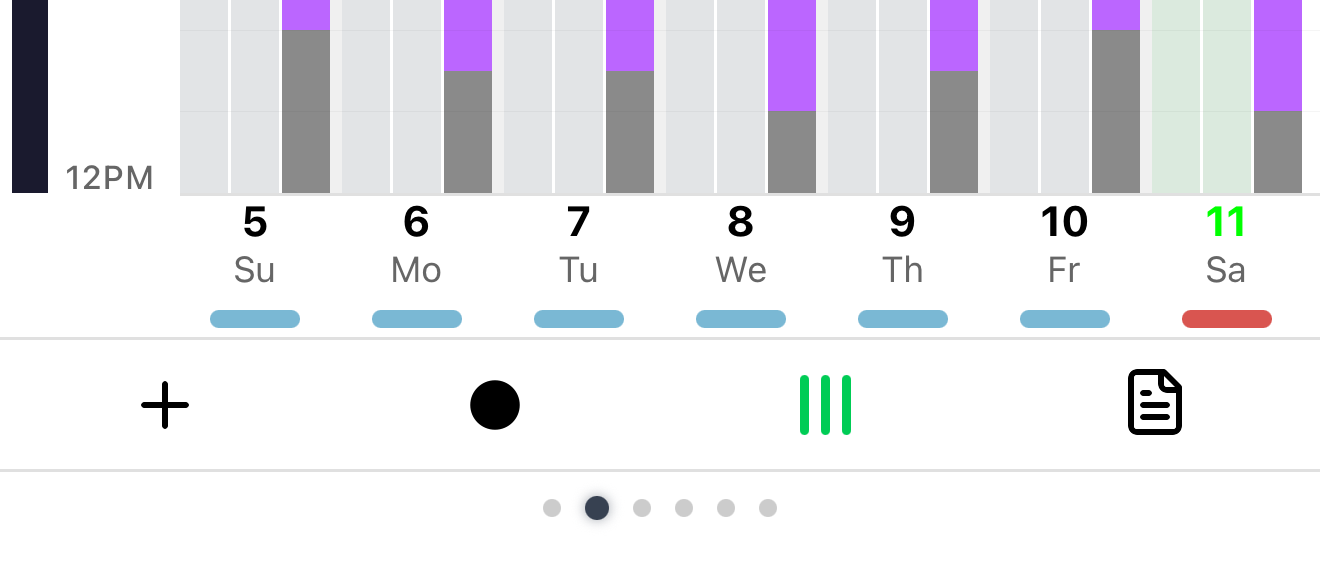Select Monday the 6th

[417, 245]
